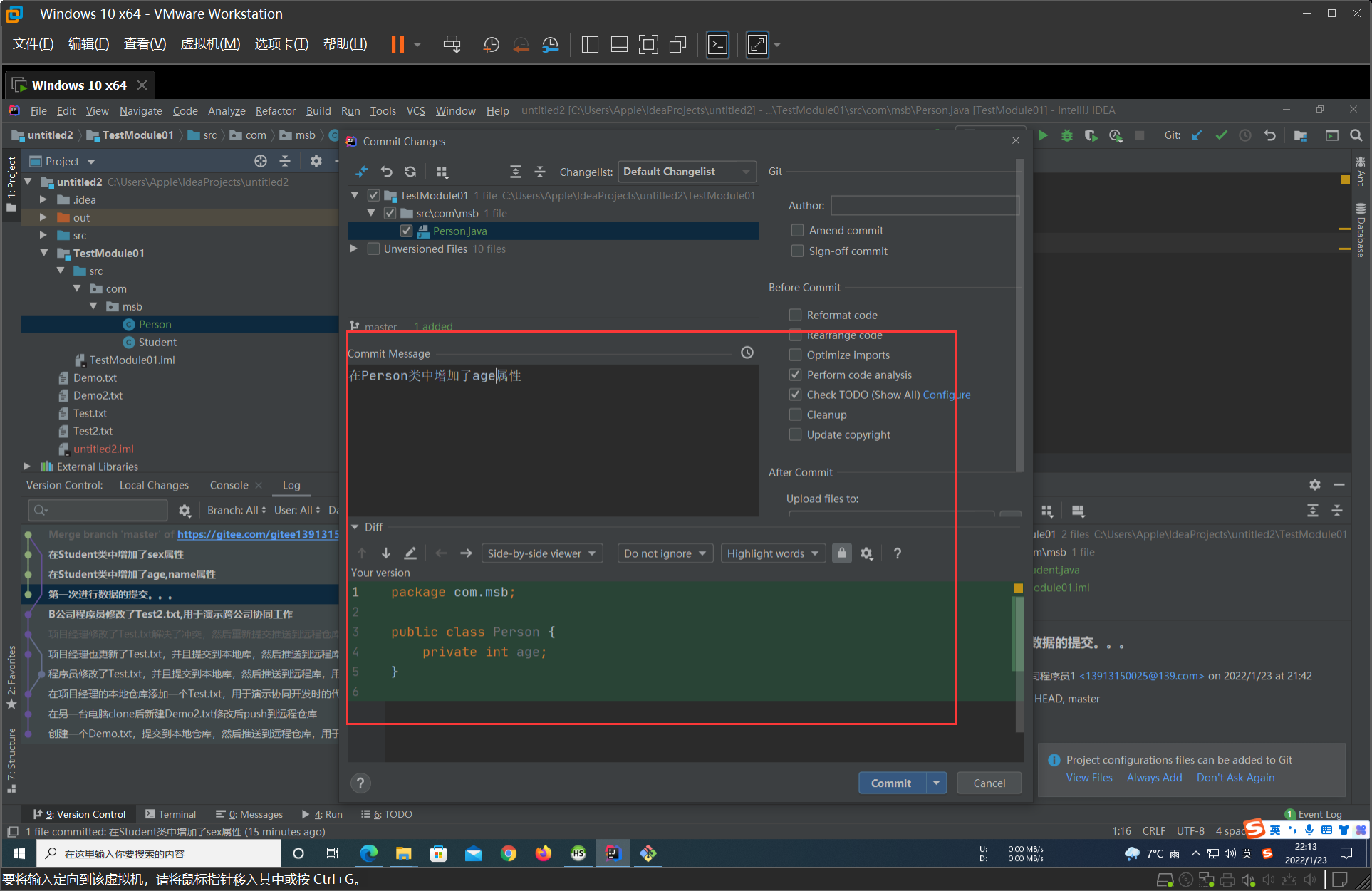1372x891 pixels.
Task: Open Side-by-side viewer dropdown
Action: click(542, 553)
